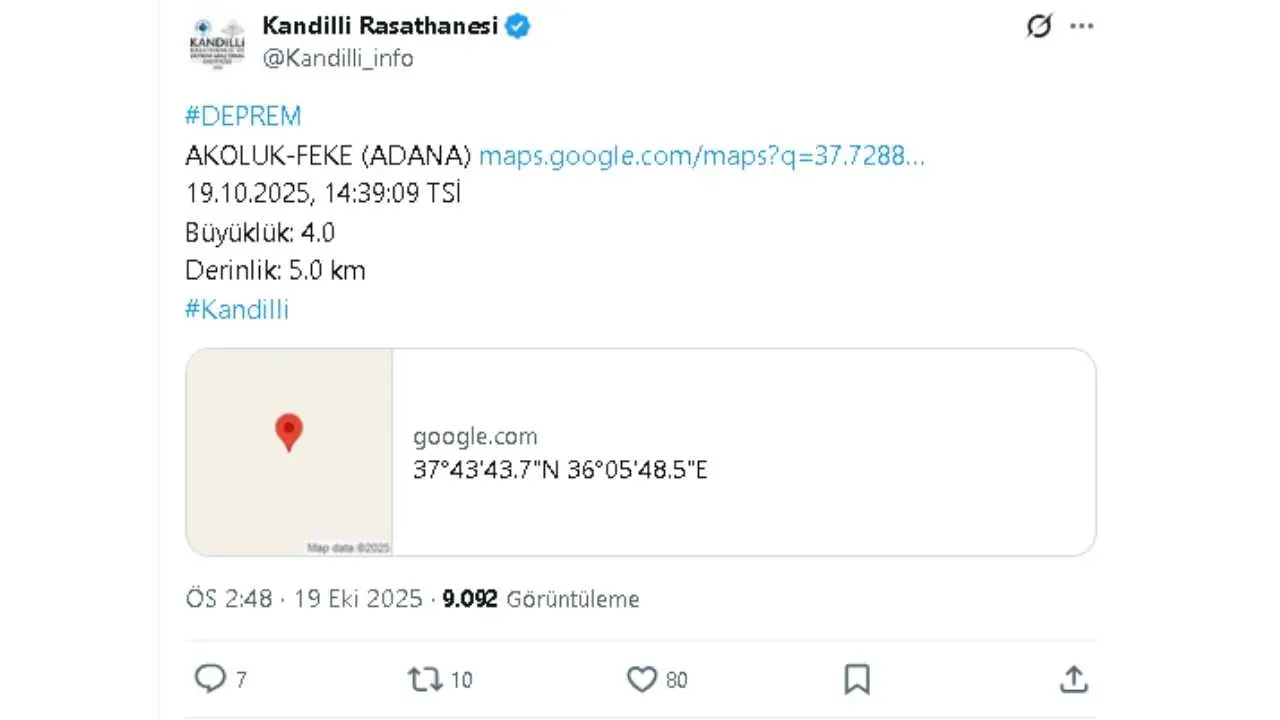Click the verified badge next to Kandilli Rasathanesi
1280x720 pixels.
[x=516, y=26]
